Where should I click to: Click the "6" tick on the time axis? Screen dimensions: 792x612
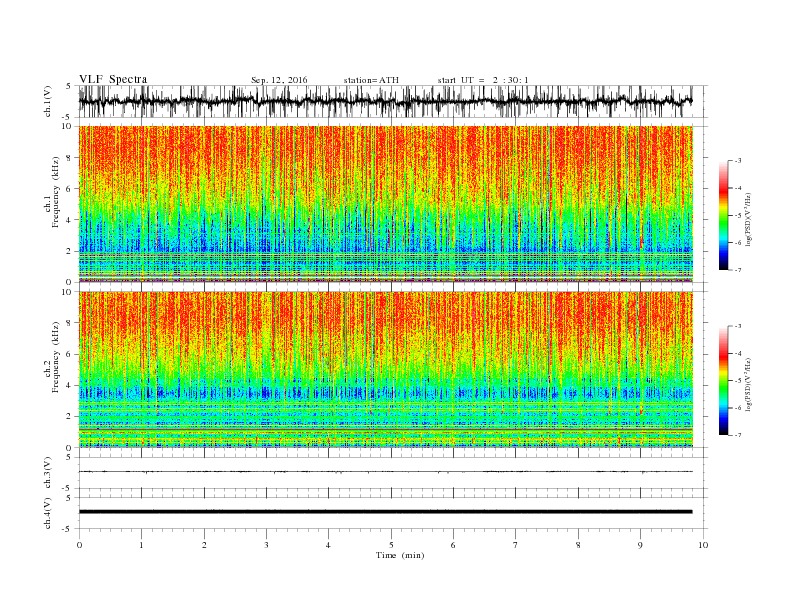click(453, 545)
